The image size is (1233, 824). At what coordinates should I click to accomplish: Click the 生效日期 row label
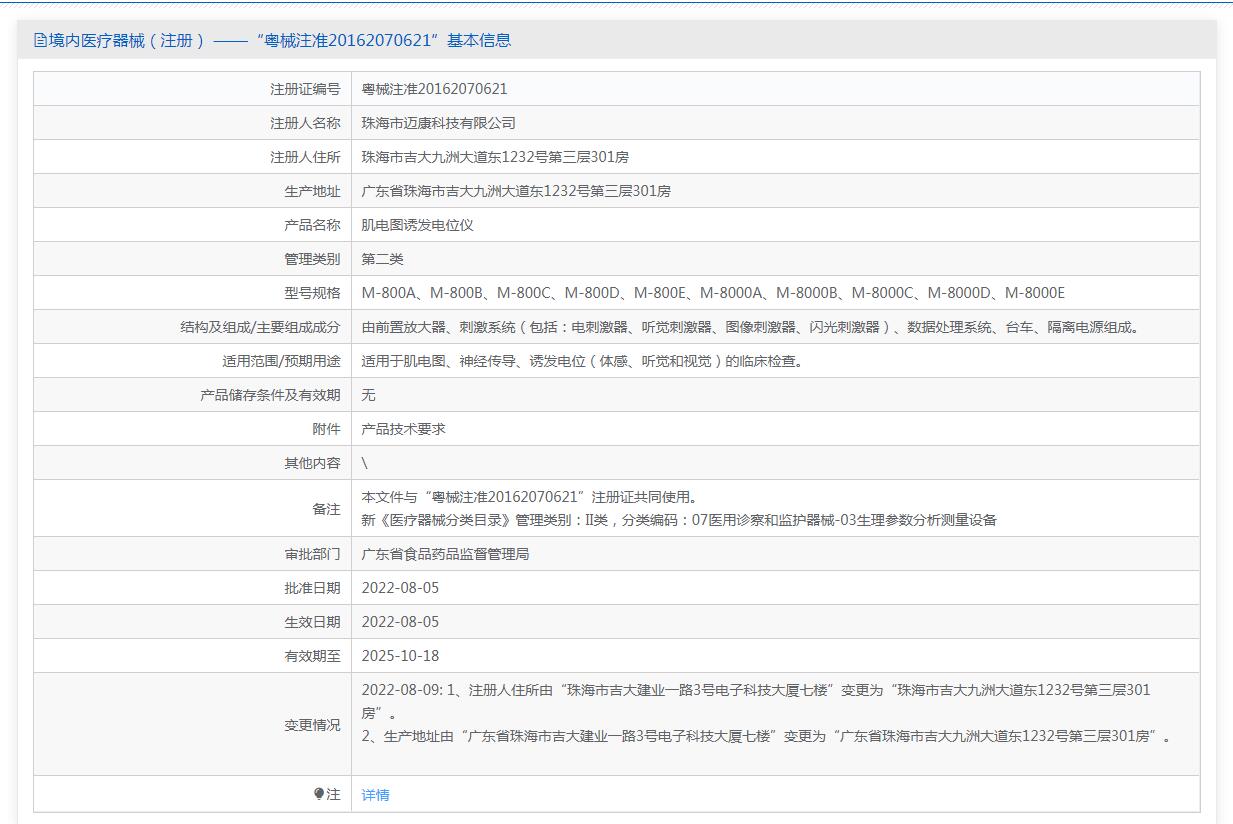(x=312, y=622)
